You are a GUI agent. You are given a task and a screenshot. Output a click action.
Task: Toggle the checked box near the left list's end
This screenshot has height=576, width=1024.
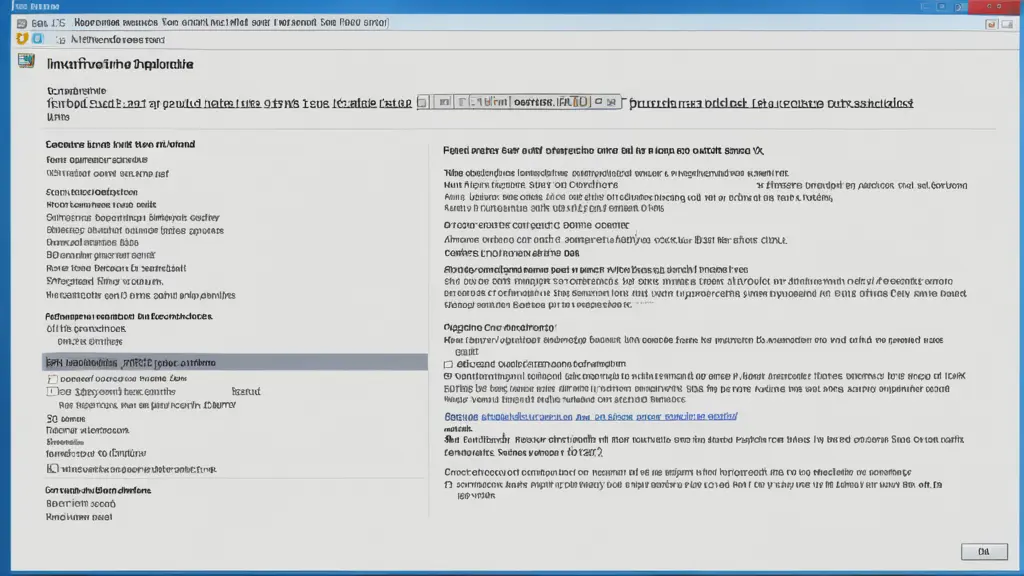click(52, 468)
